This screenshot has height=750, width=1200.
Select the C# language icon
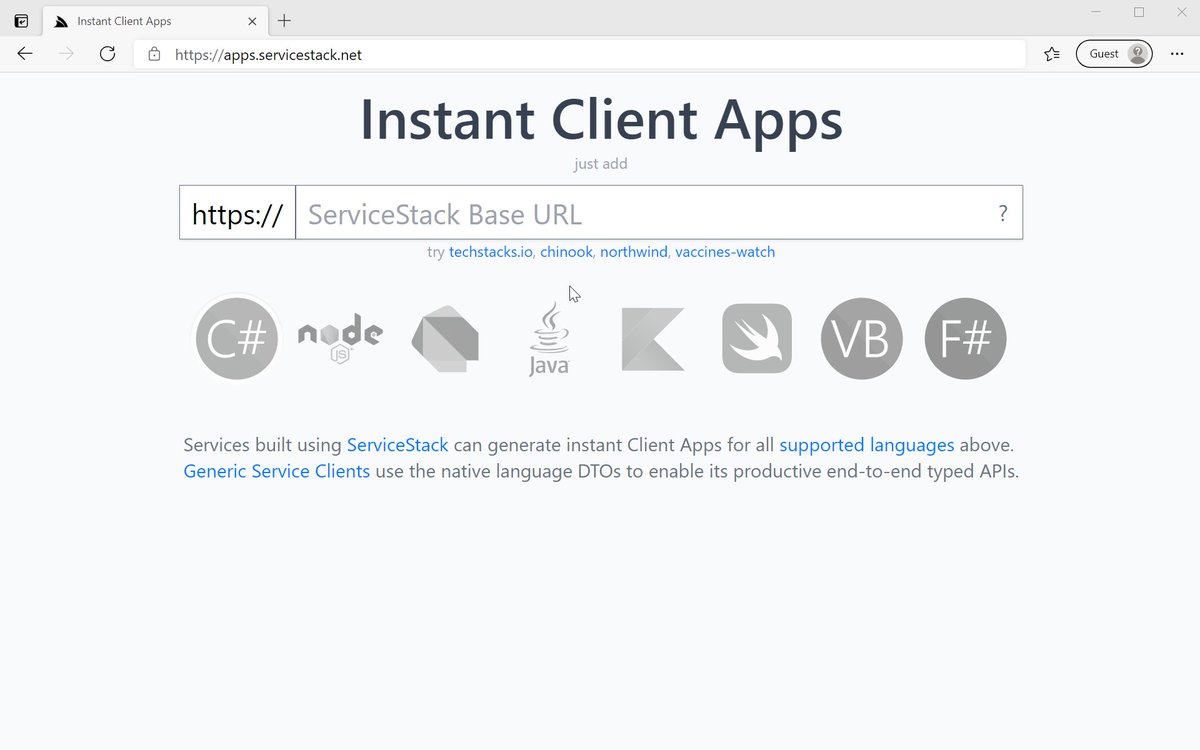236,338
